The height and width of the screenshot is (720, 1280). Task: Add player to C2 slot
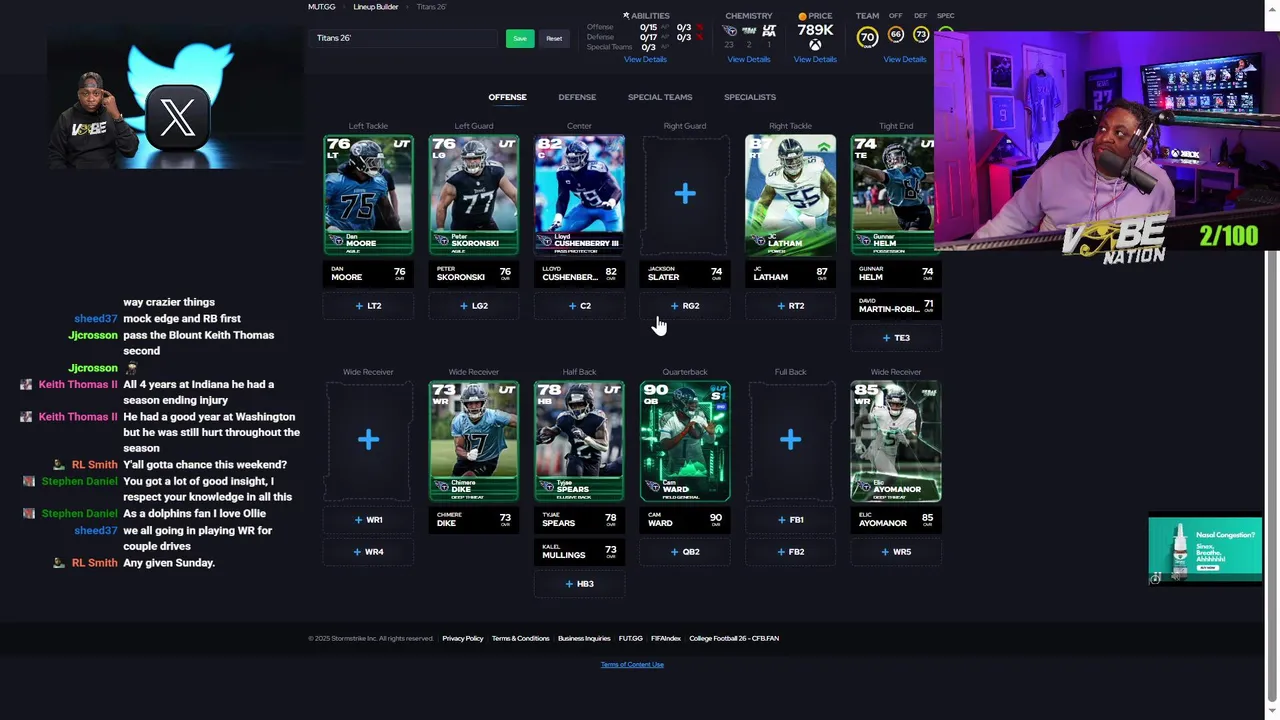(x=579, y=306)
